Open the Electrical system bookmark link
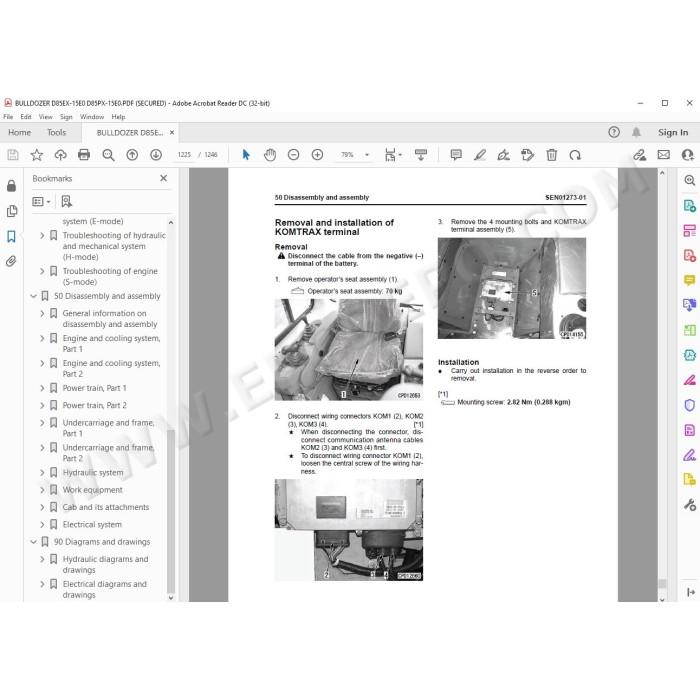The image size is (700, 700). pos(92,525)
